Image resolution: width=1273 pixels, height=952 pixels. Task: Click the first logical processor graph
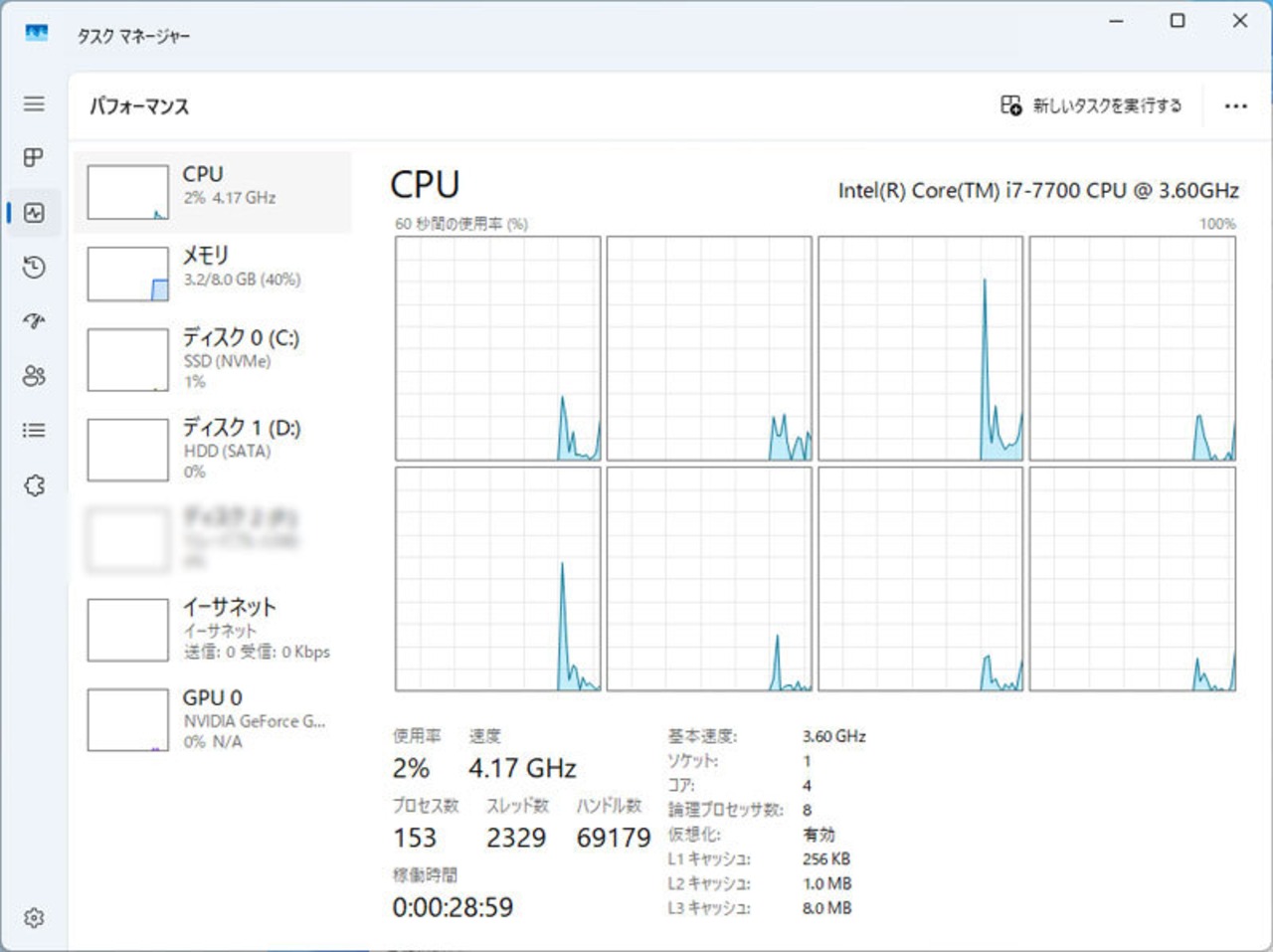[x=498, y=348]
